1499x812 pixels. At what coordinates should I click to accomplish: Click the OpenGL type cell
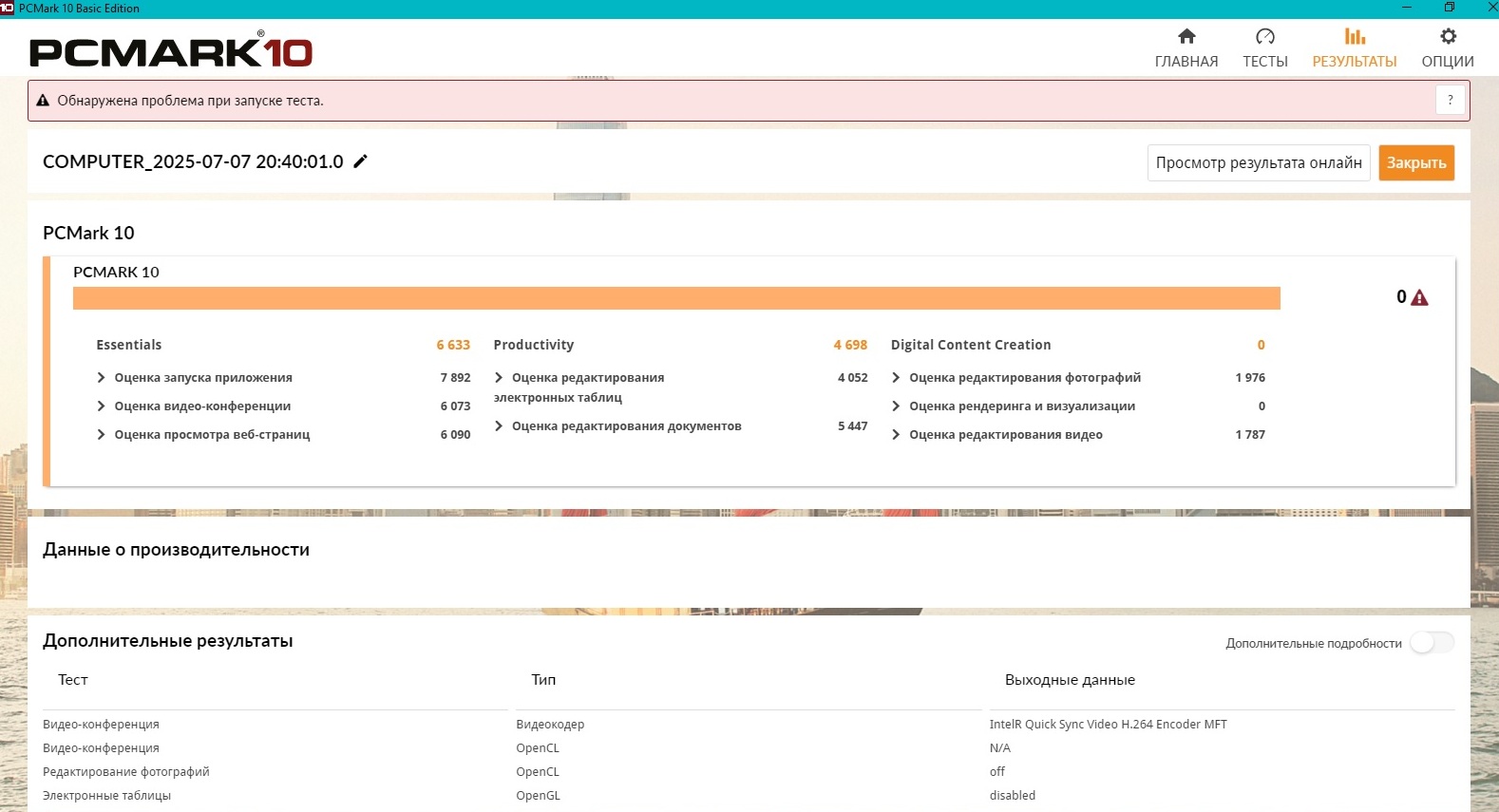(x=538, y=796)
